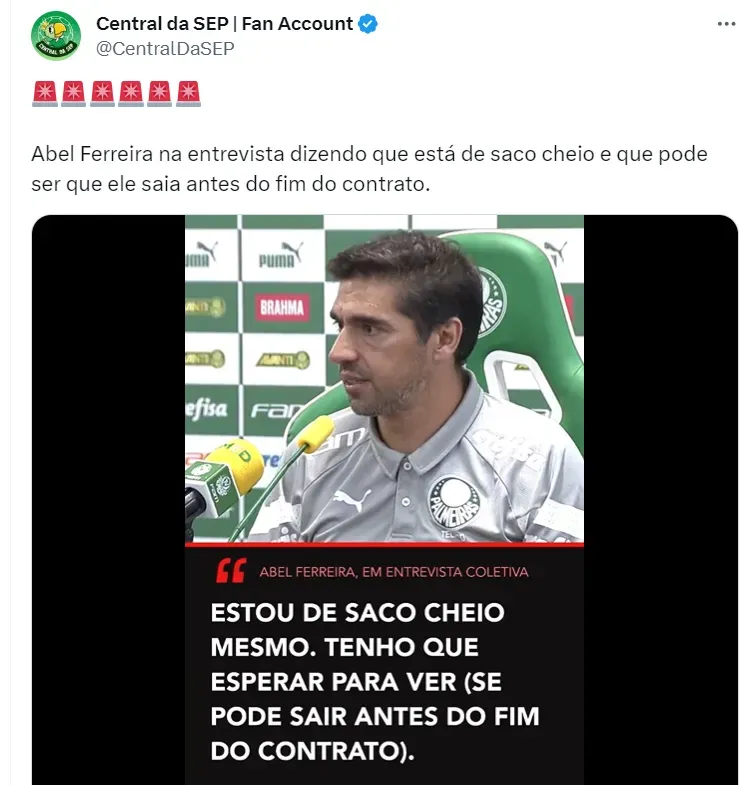Image resolution: width=749 pixels, height=785 pixels.
Task: Click the 'ABEL FERREIRA, EM ENTREVISTA COLETIVA' caption
Action: pyautogui.click(x=394, y=572)
